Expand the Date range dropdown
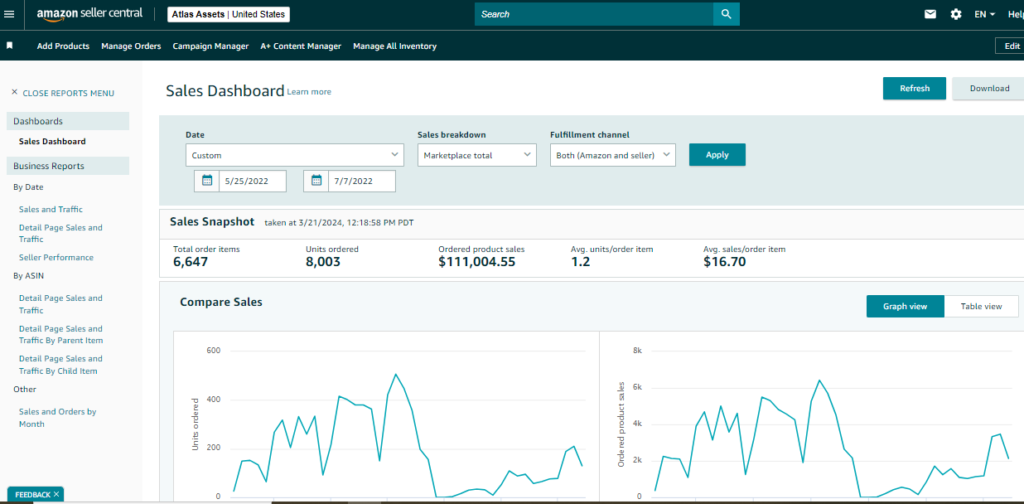The height and width of the screenshot is (504, 1024). (x=295, y=155)
